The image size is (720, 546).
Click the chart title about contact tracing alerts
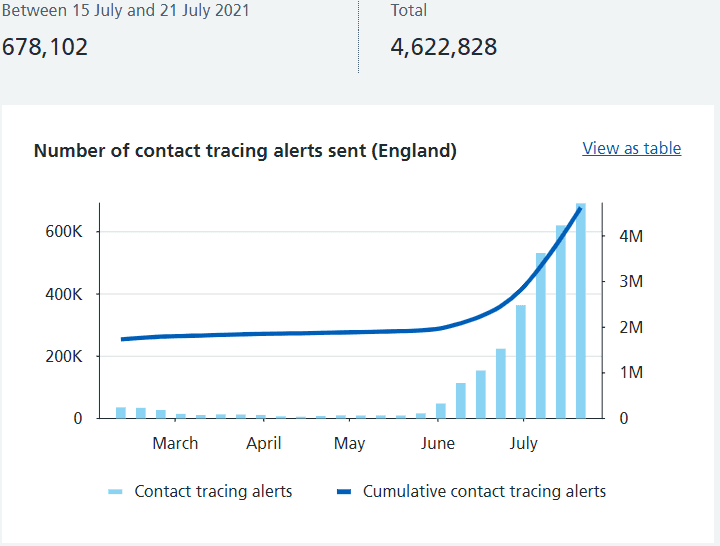245,151
